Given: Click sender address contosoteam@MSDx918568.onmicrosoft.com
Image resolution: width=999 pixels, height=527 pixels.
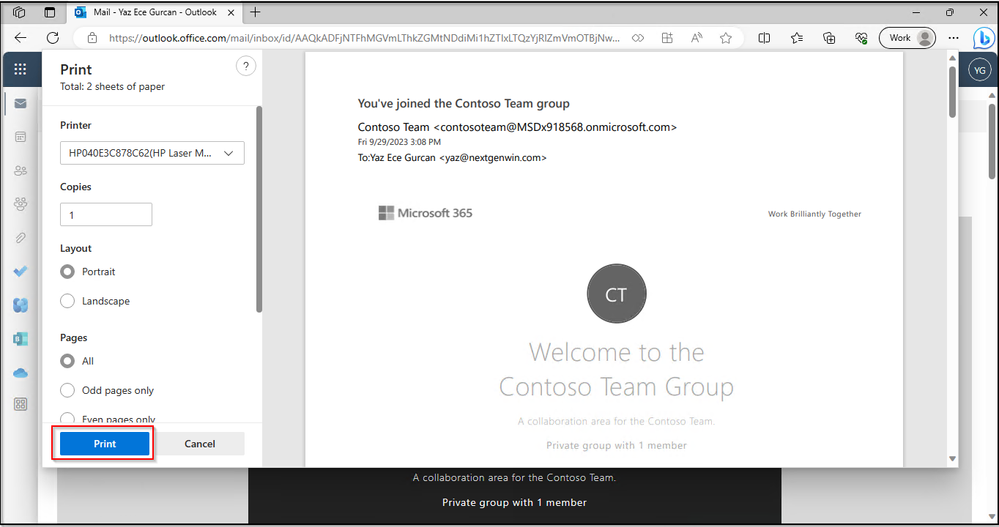Looking at the screenshot, I should (555, 127).
